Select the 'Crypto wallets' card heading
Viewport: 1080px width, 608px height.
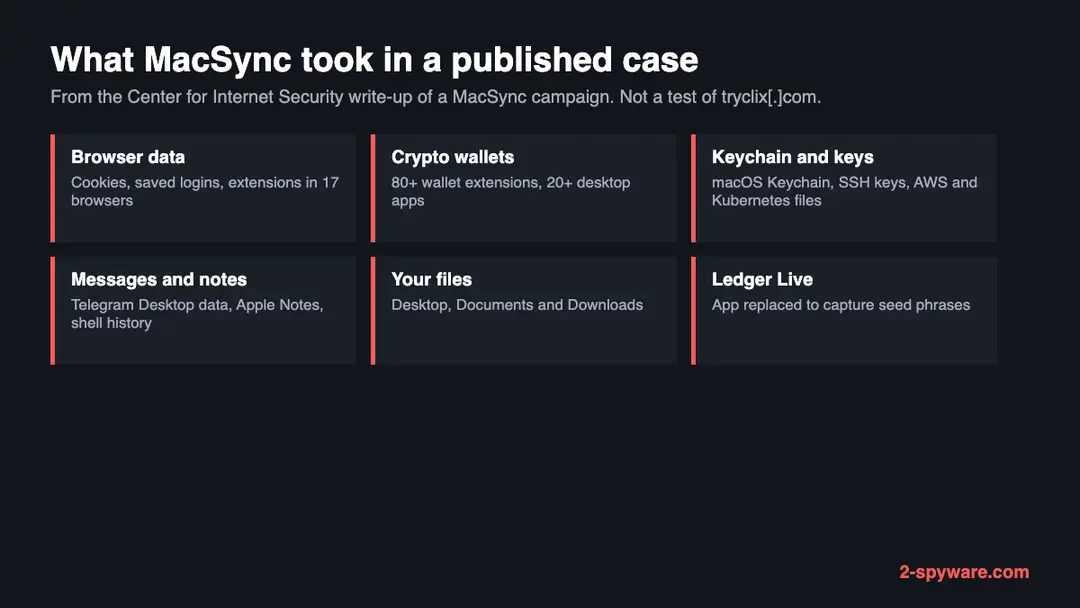click(453, 157)
